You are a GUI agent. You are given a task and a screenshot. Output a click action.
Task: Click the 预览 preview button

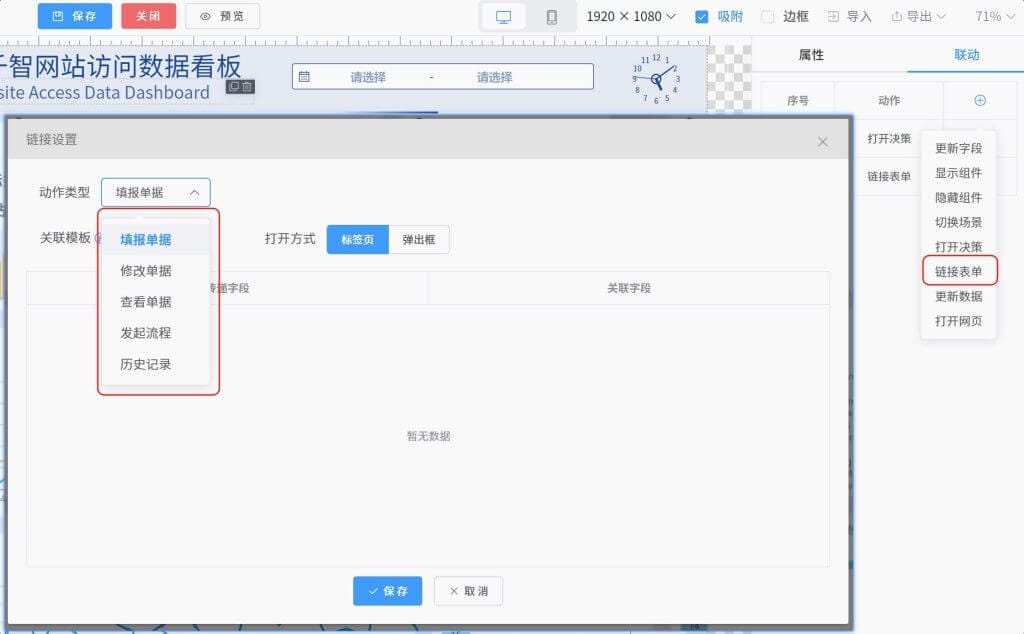223,16
